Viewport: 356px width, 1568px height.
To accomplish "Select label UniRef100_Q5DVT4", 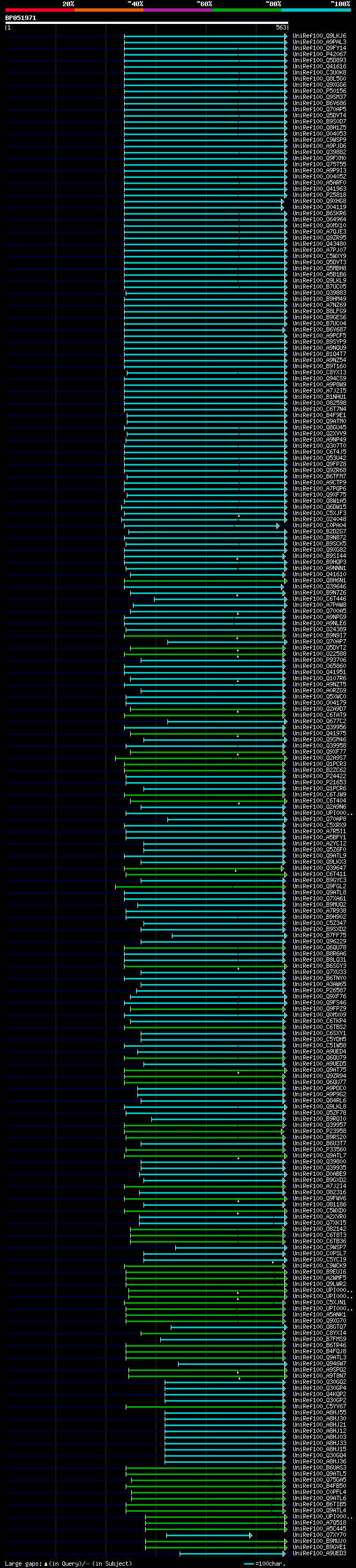I will (x=319, y=115).
